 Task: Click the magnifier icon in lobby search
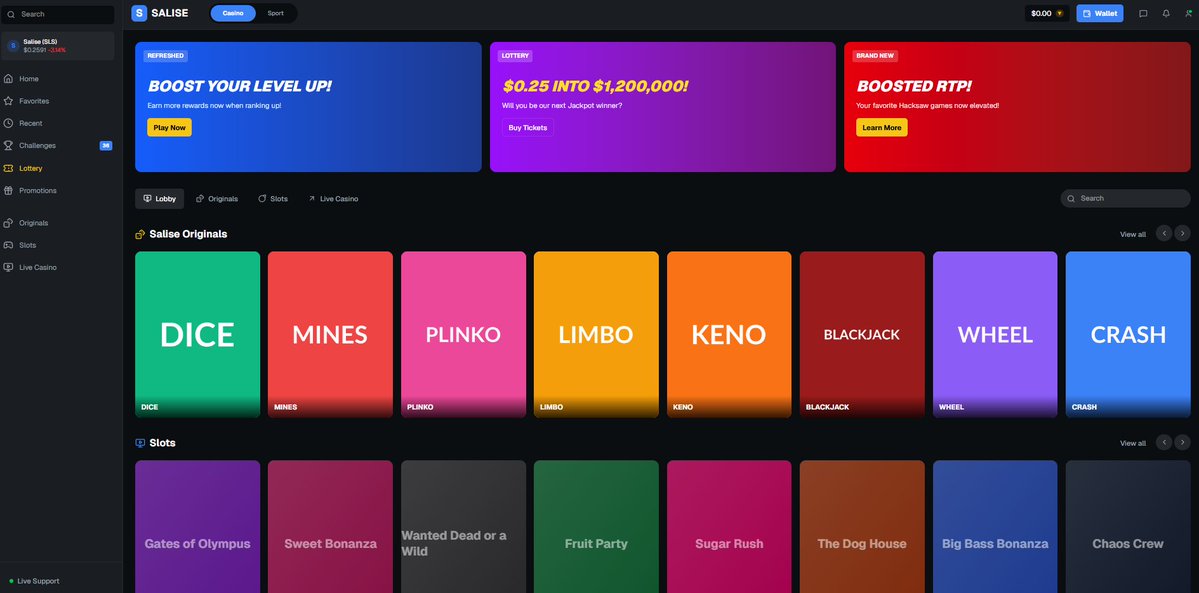point(1071,198)
